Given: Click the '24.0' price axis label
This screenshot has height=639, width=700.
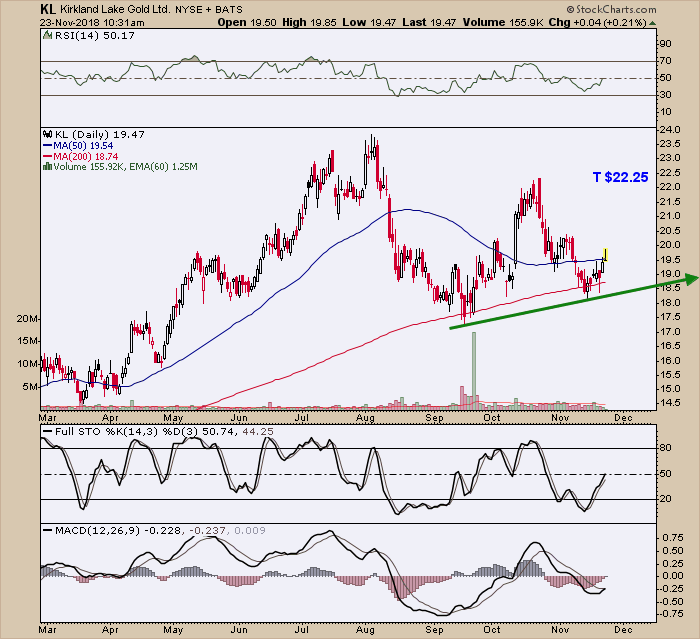Looking at the screenshot, I should click(x=671, y=130).
